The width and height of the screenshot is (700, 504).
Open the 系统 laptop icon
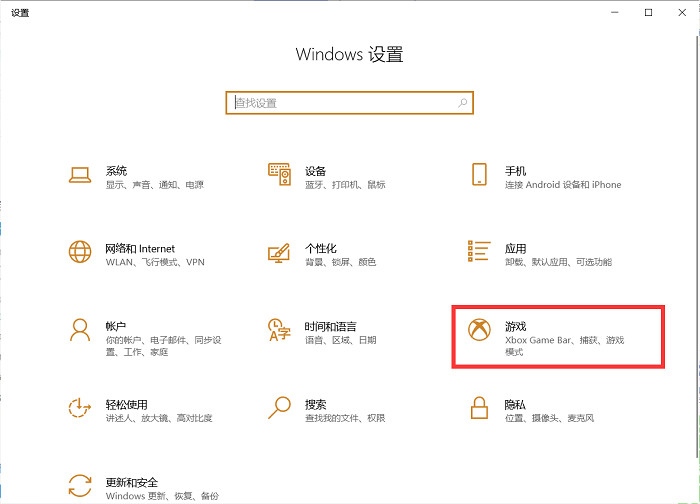[80, 175]
